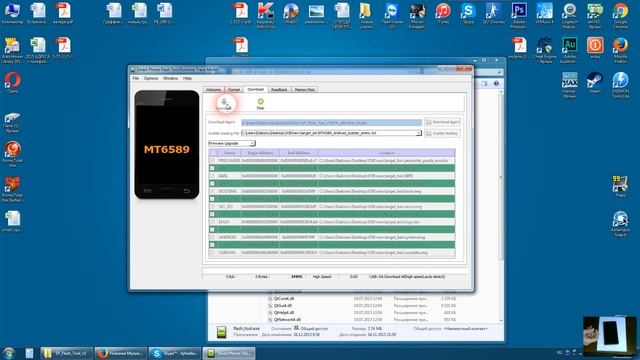Click the End Address column header
The width and height of the screenshot is (640, 360).
[x=298, y=153]
